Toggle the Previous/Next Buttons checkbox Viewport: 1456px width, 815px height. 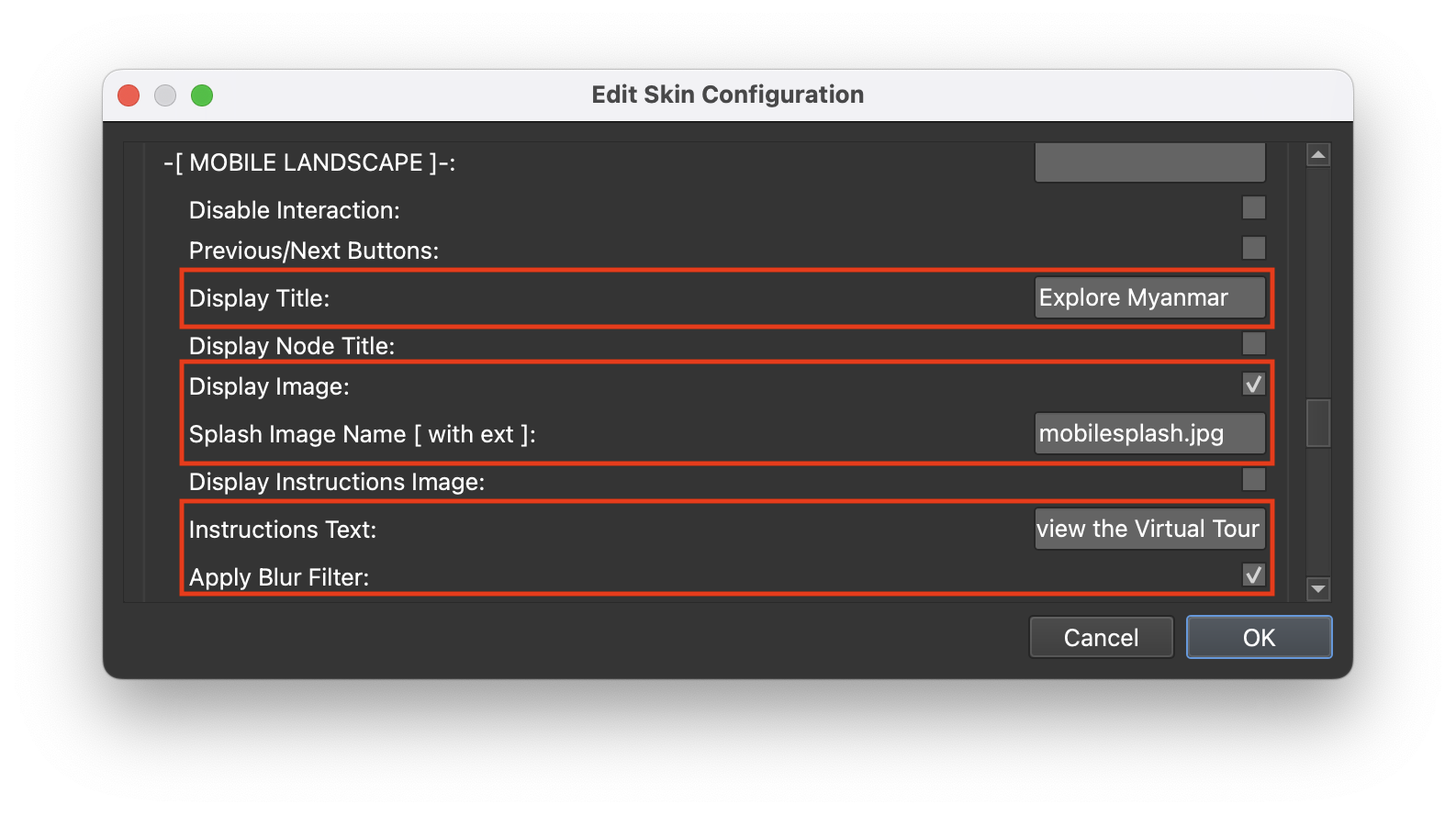[x=1253, y=248]
